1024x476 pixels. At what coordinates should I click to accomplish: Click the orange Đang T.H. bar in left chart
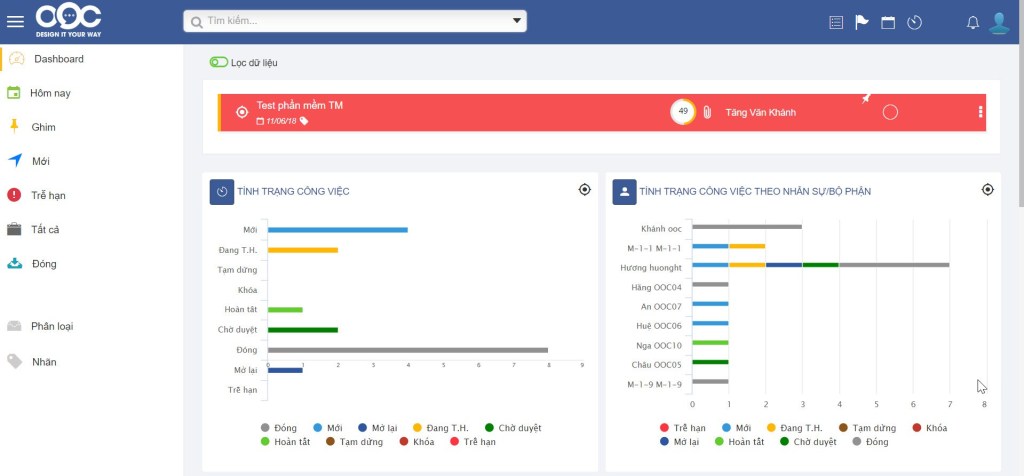point(302,250)
